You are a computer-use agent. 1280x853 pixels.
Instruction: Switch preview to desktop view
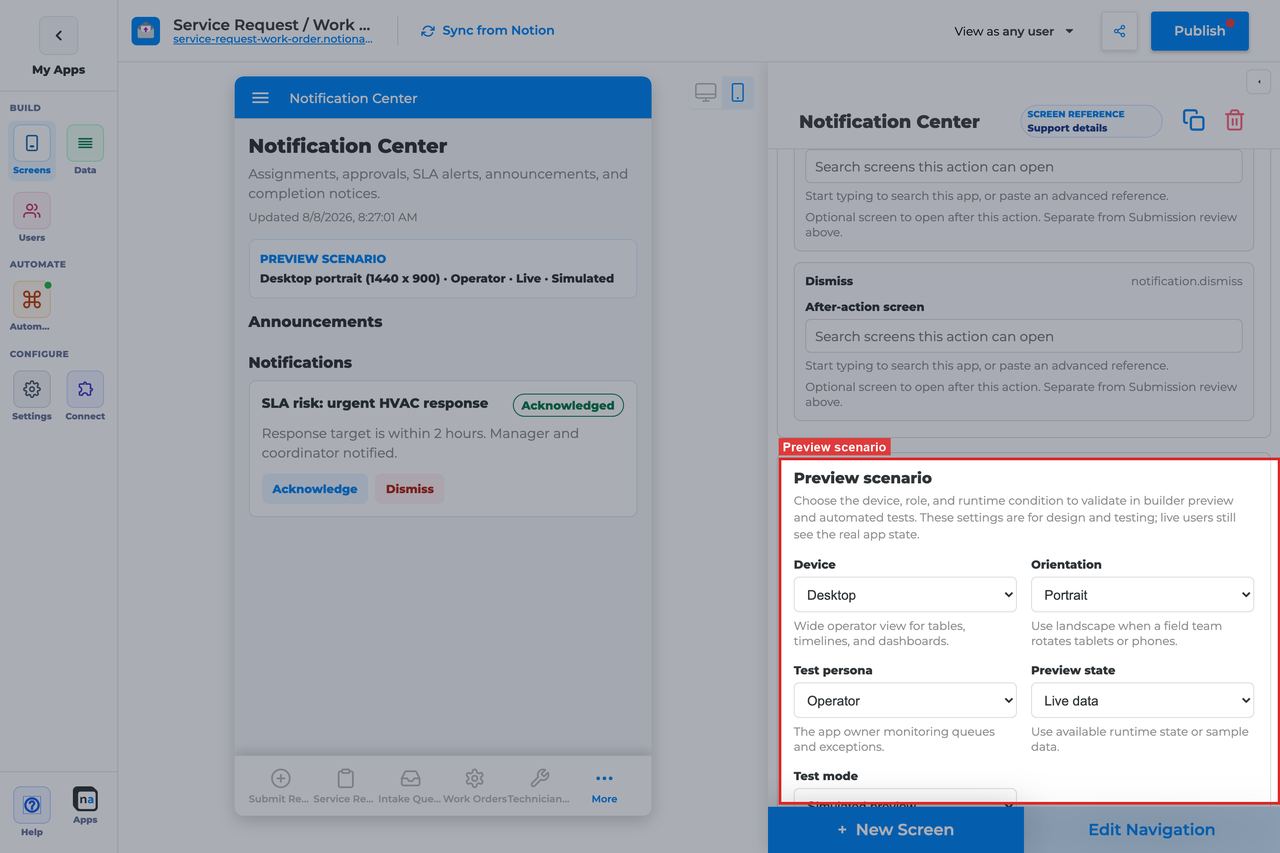coord(706,93)
